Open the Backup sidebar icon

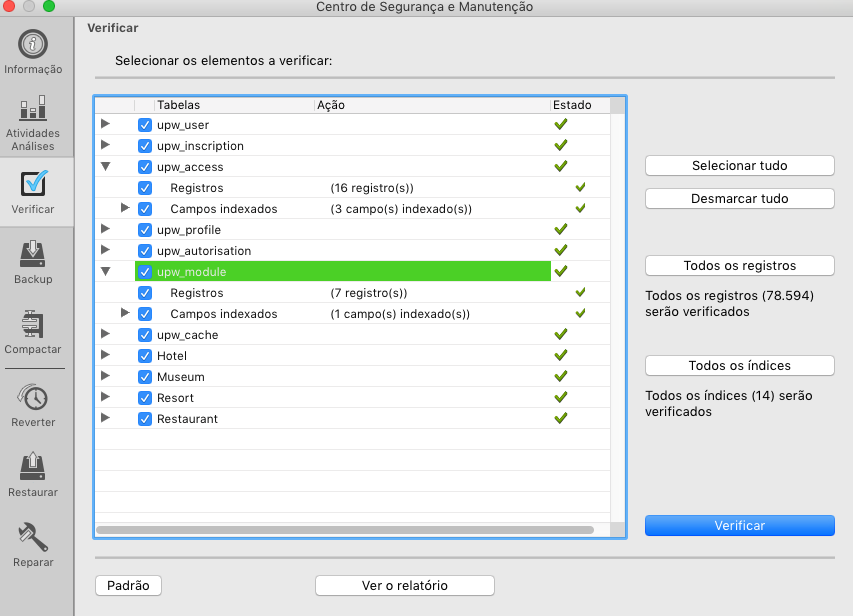pos(33,255)
